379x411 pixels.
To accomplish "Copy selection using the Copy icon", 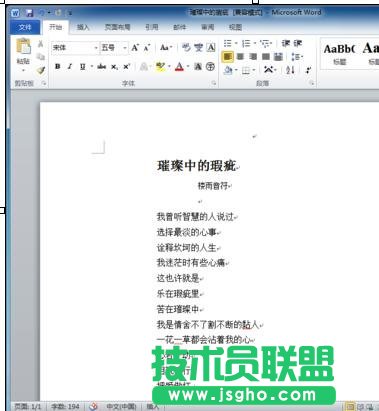I will [41, 57].
